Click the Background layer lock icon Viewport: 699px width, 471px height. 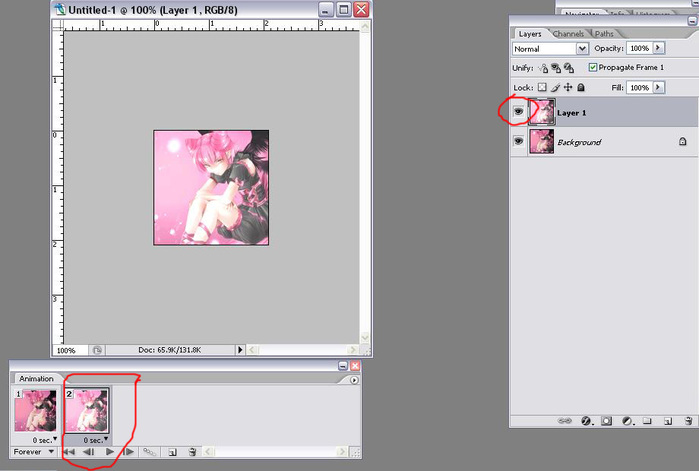683,142
